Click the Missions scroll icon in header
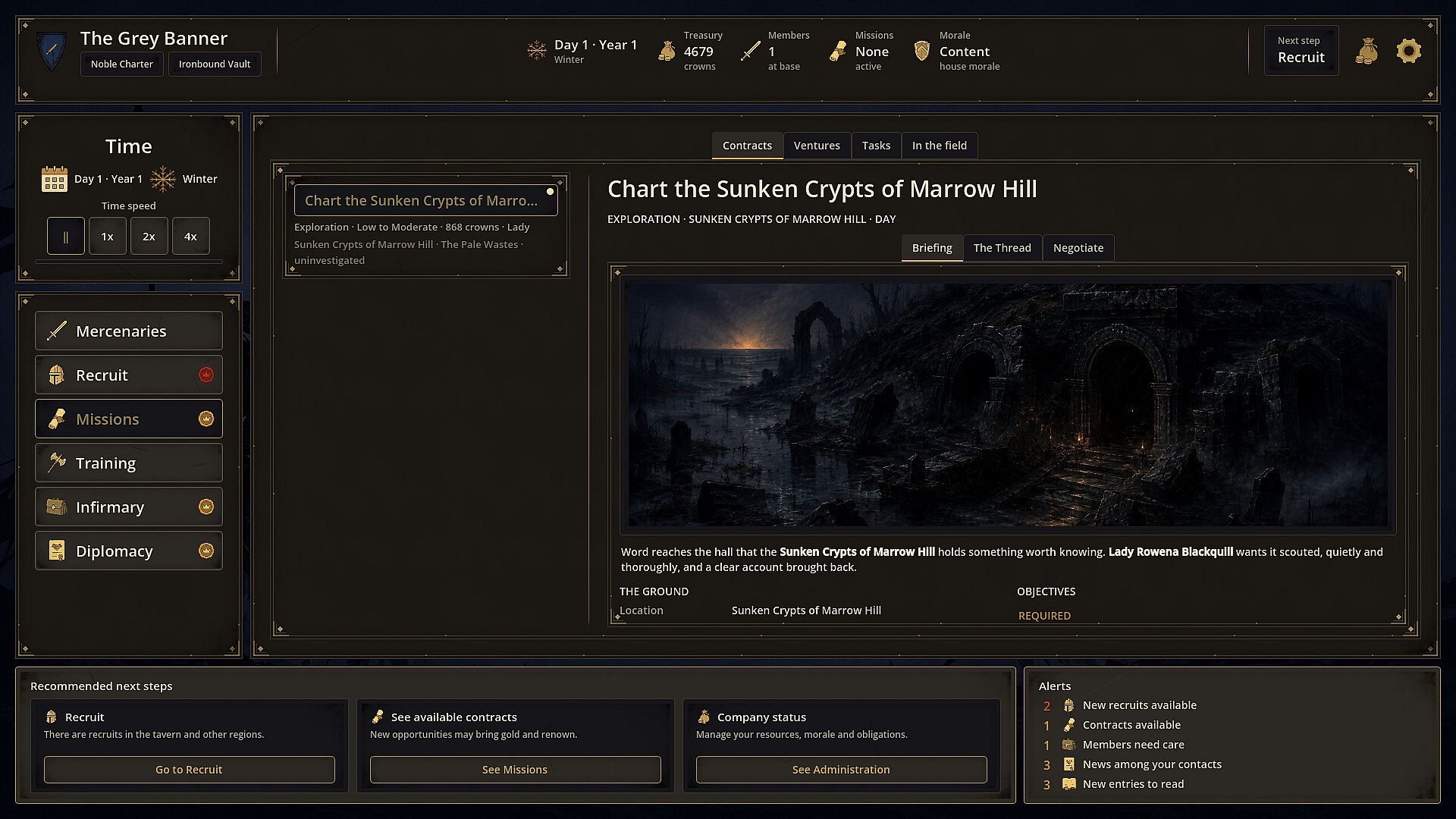1456x819 pixels. tap(837, 51)
